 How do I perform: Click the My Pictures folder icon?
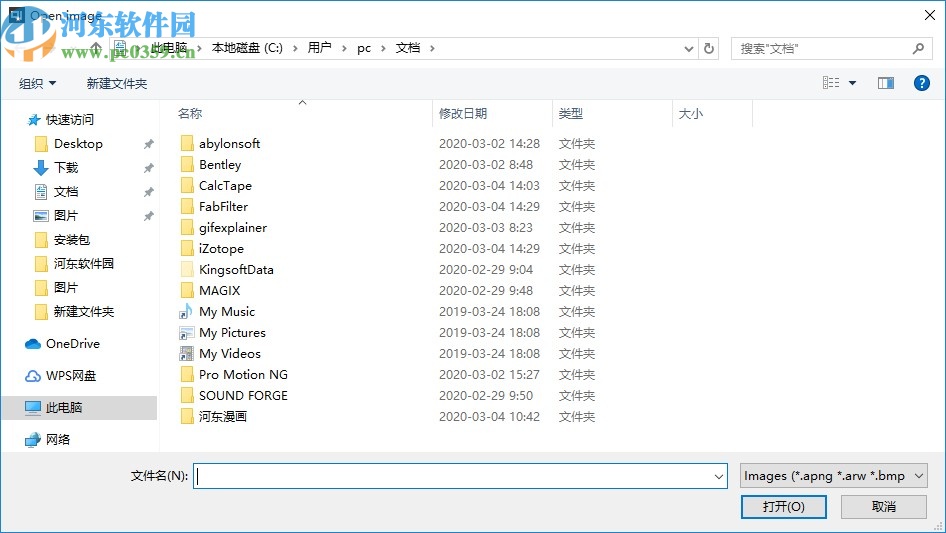(186, 333)
